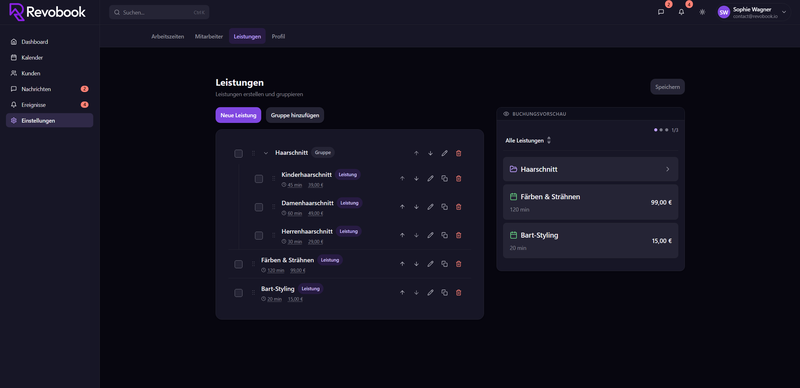Open the Alle Leistungen dropdown
Image resolution: width=800 pixels, height=388 pixels.
tap(528, 140)
